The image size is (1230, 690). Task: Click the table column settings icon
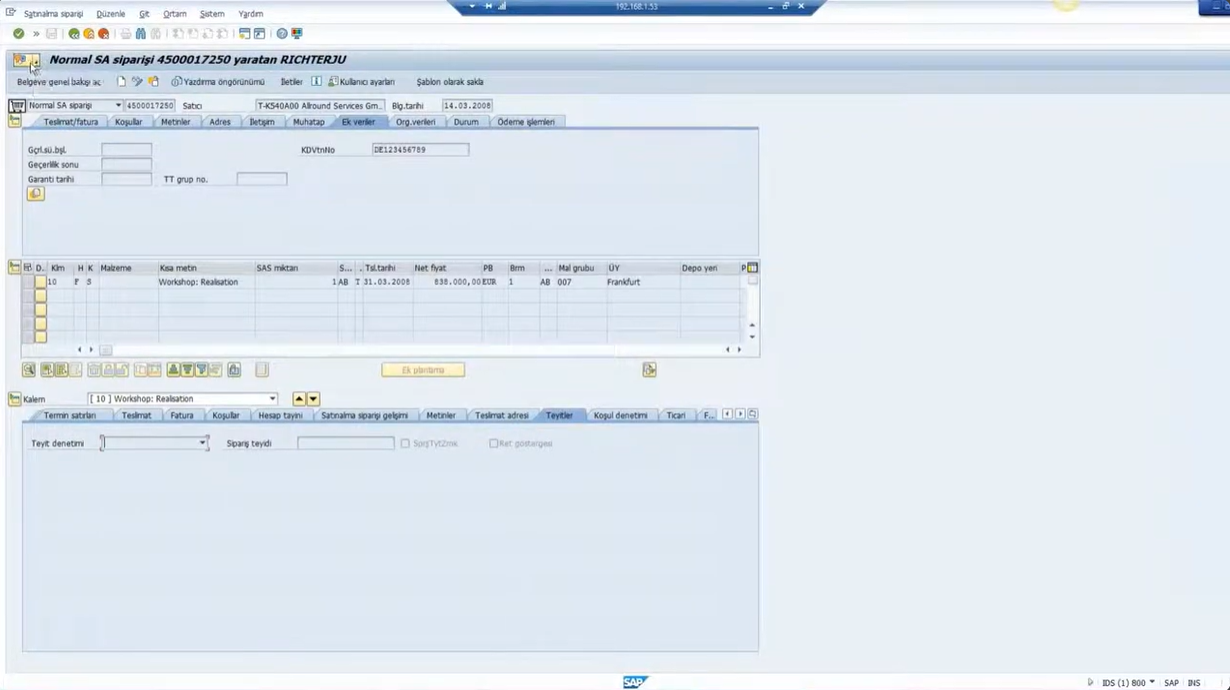pos(752,268)
